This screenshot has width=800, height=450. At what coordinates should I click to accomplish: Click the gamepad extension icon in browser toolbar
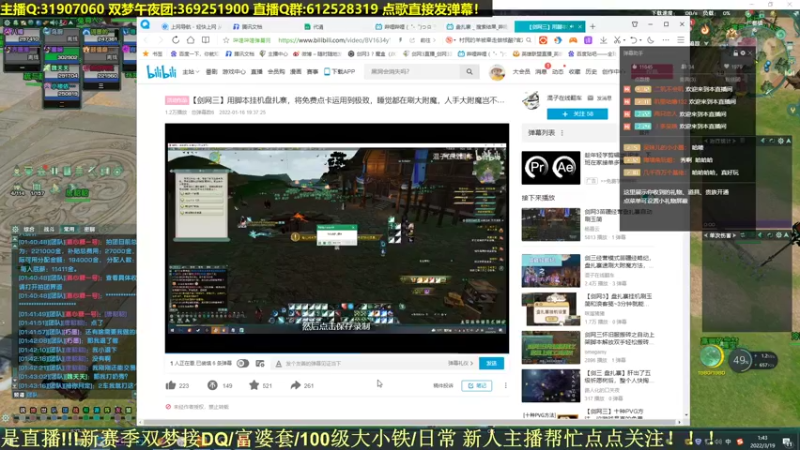tap(573, 40)
